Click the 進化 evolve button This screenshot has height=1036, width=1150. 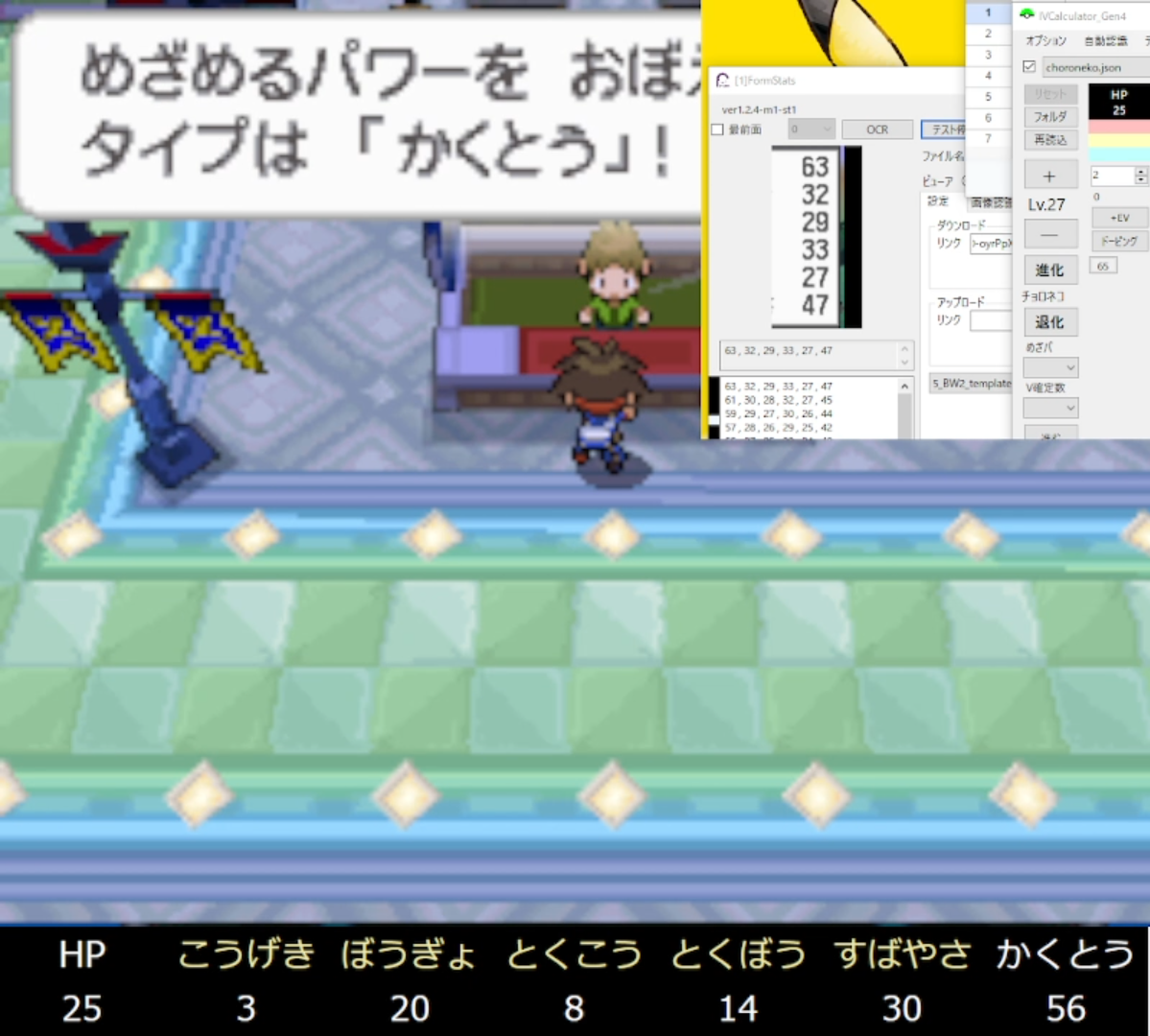pos(1050,270)
